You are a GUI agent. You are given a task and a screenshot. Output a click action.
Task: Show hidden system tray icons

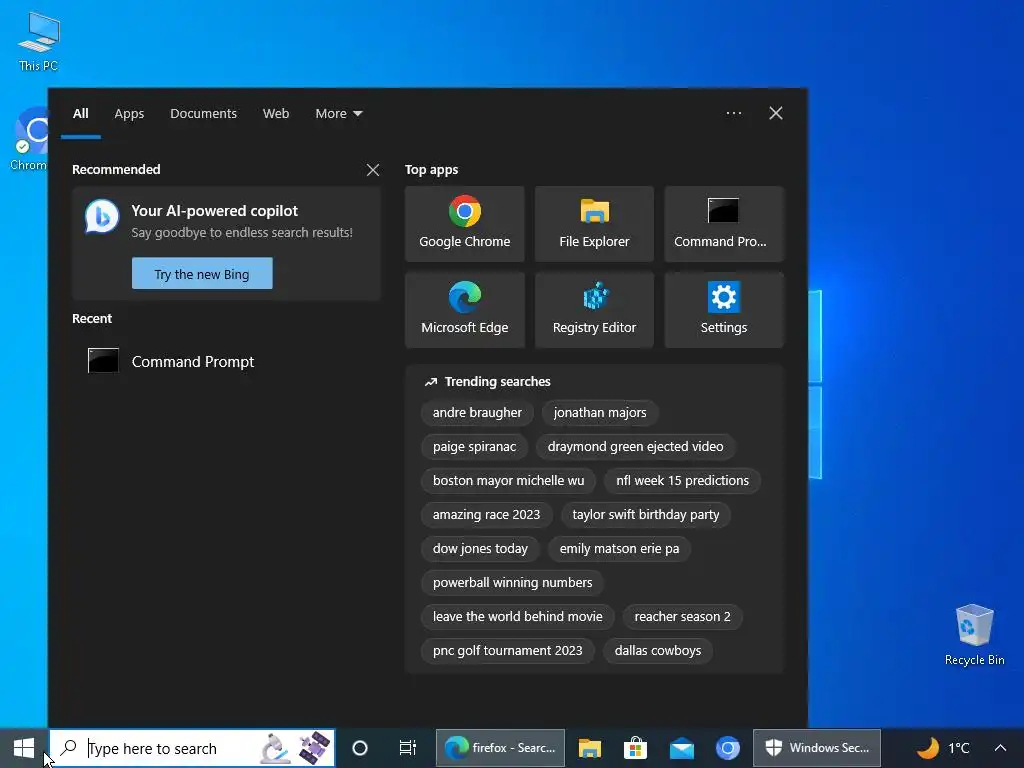[1000, 748]
